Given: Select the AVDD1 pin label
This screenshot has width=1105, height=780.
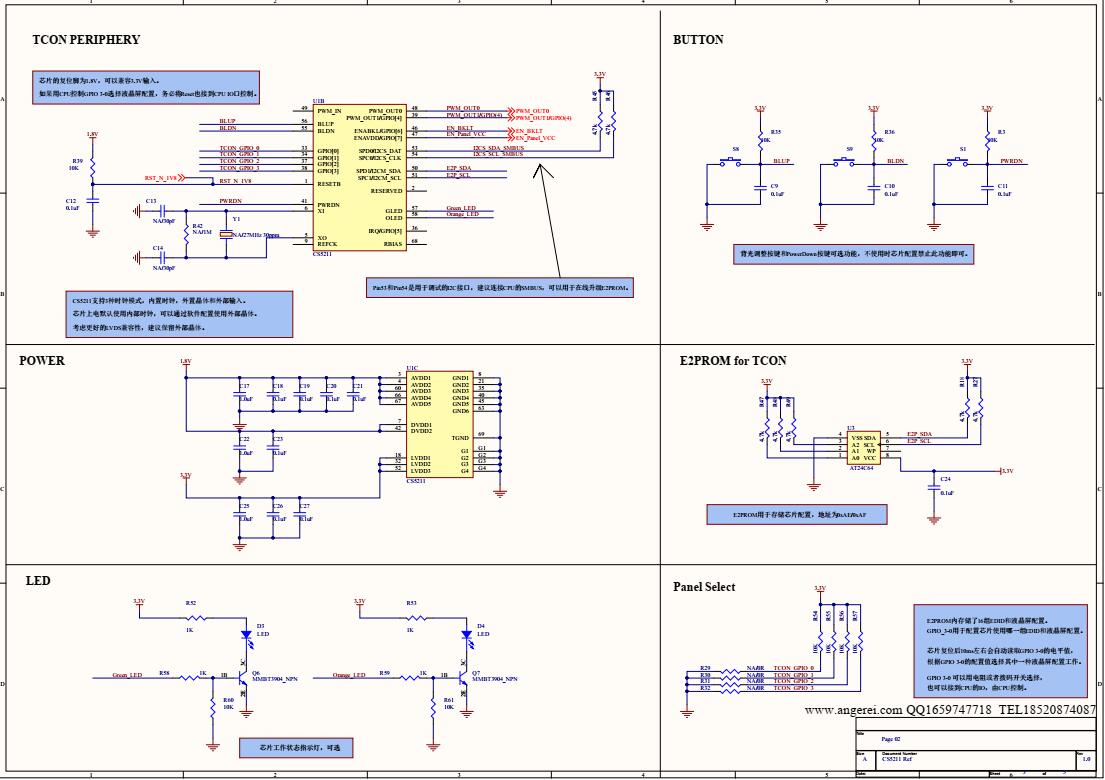Looking at the screenshot, I should (421, 378).
